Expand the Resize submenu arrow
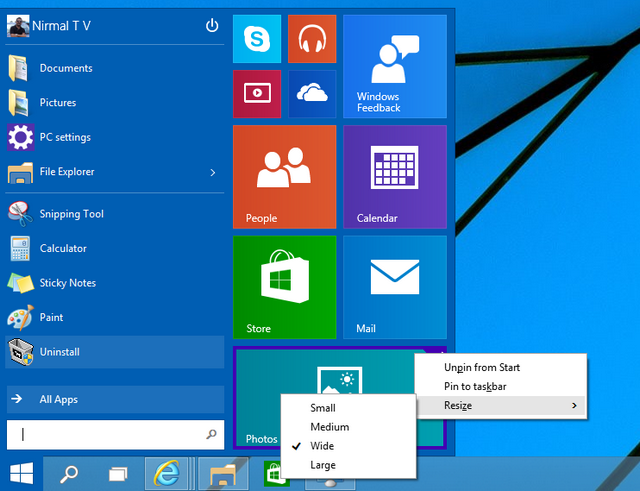 574,405
